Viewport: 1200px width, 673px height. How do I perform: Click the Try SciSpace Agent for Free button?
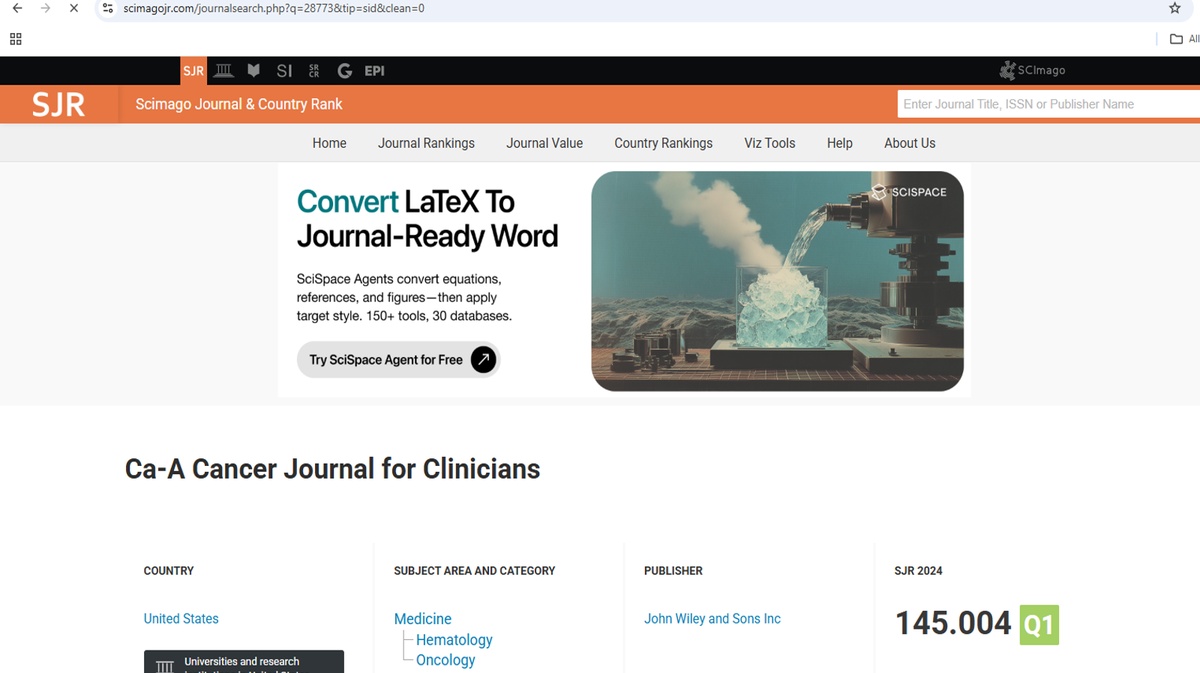pos(398,360)
